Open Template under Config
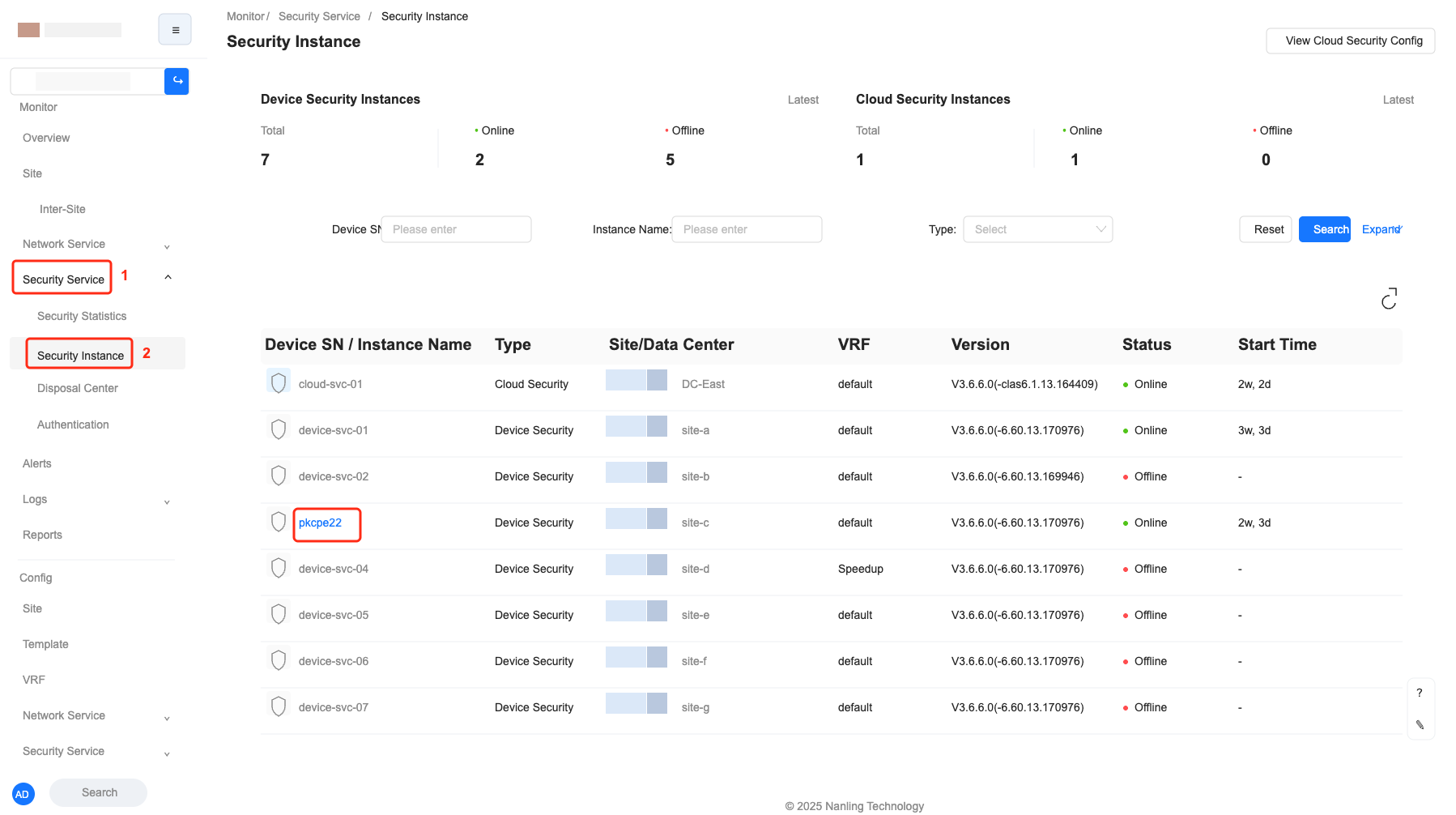Image resolution: width=1456 pixels, height=815 pixels. 45,644
